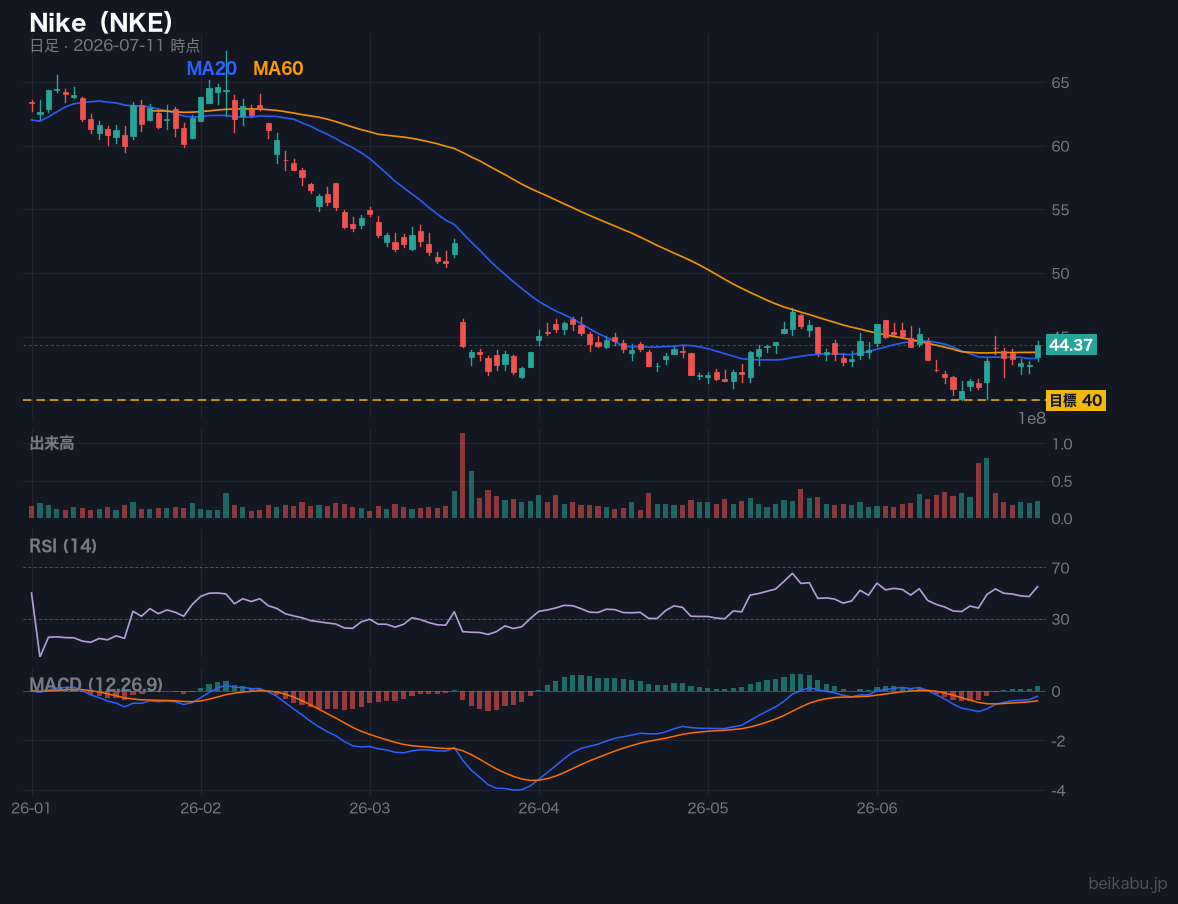Click the 44.37 current price tag
The height and width of the screenshot is (904, 1178).
[1071, 345]
